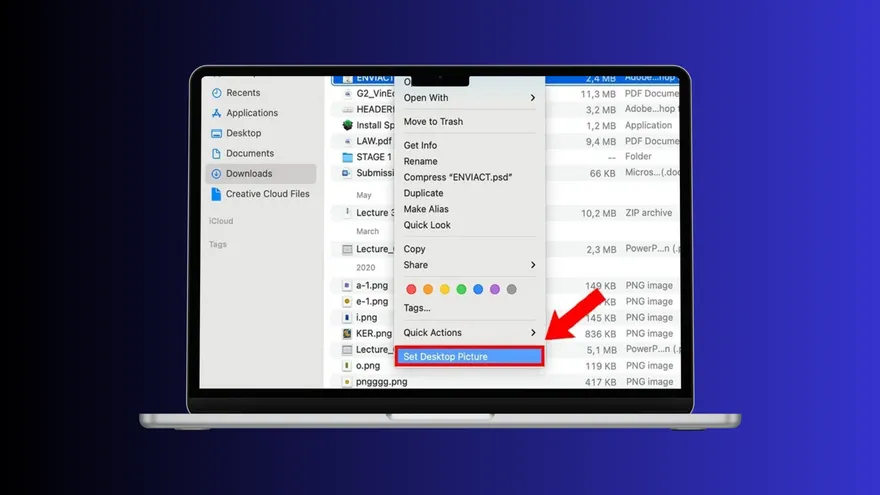The width and height of the screenshot is (880, 495).
Task: Click the "10,2 MB" size cell
Action: tap(598, 213)
